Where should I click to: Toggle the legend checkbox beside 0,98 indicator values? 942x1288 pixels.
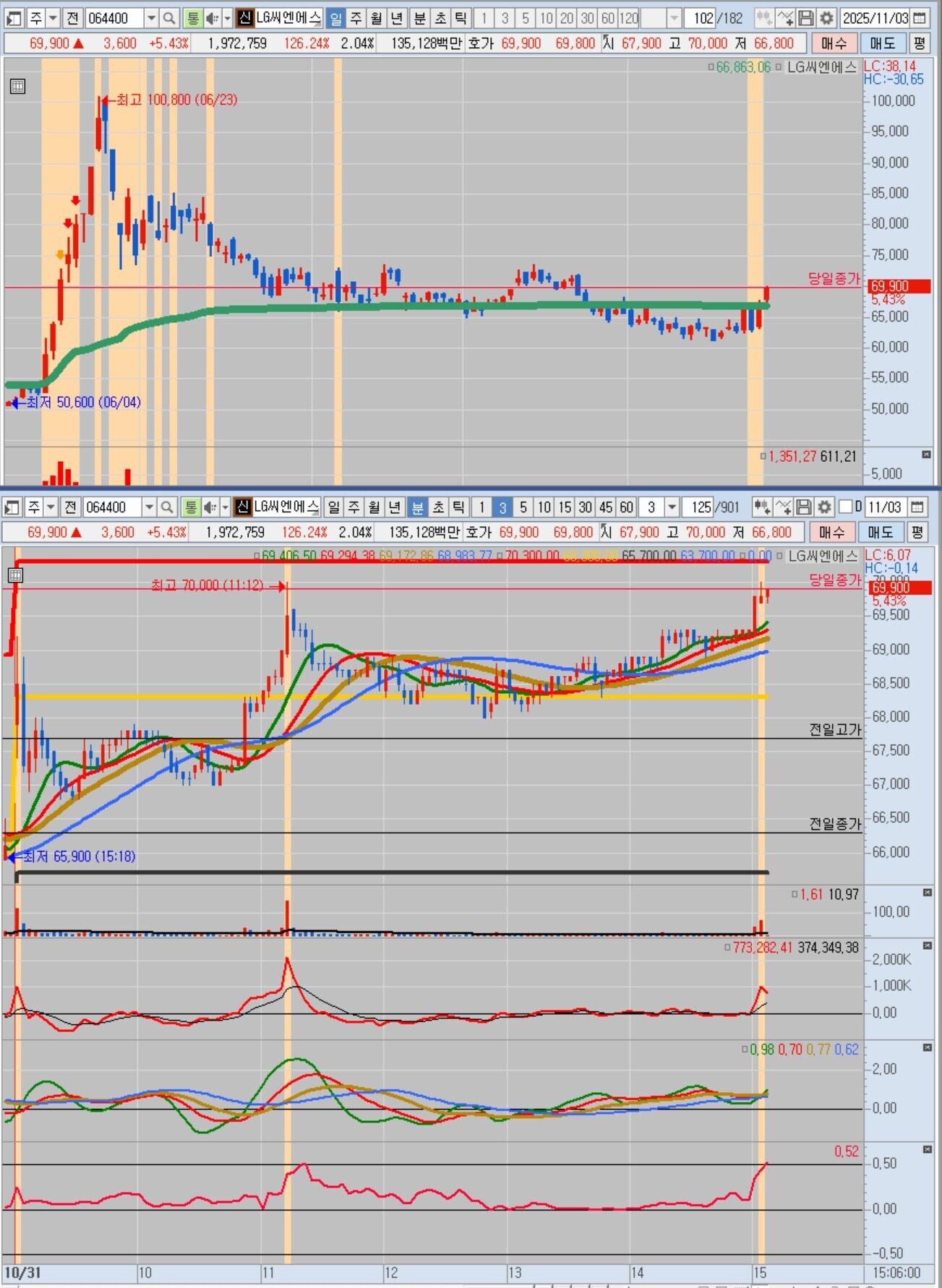pyautogui.click(x=745, y=1049)
